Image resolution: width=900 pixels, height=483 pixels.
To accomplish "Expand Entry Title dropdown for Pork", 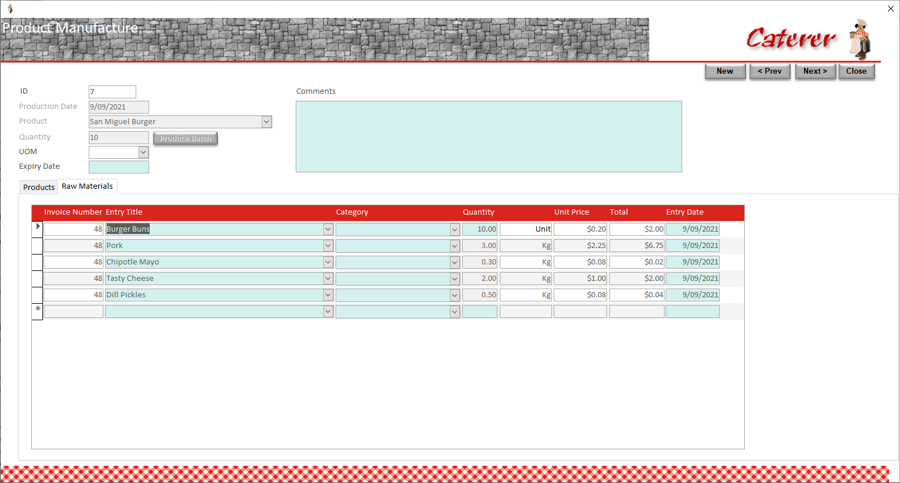I will (328, 246).
